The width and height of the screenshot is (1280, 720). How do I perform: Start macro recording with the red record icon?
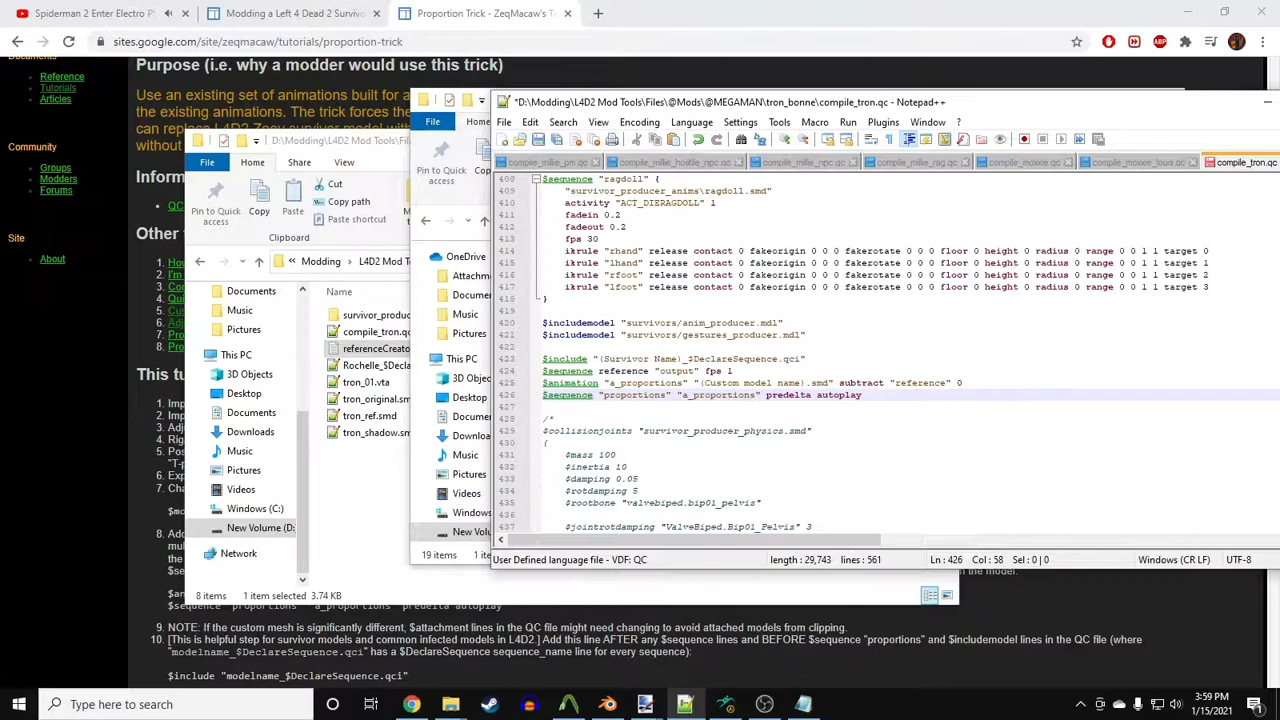tap(1024, 140)
